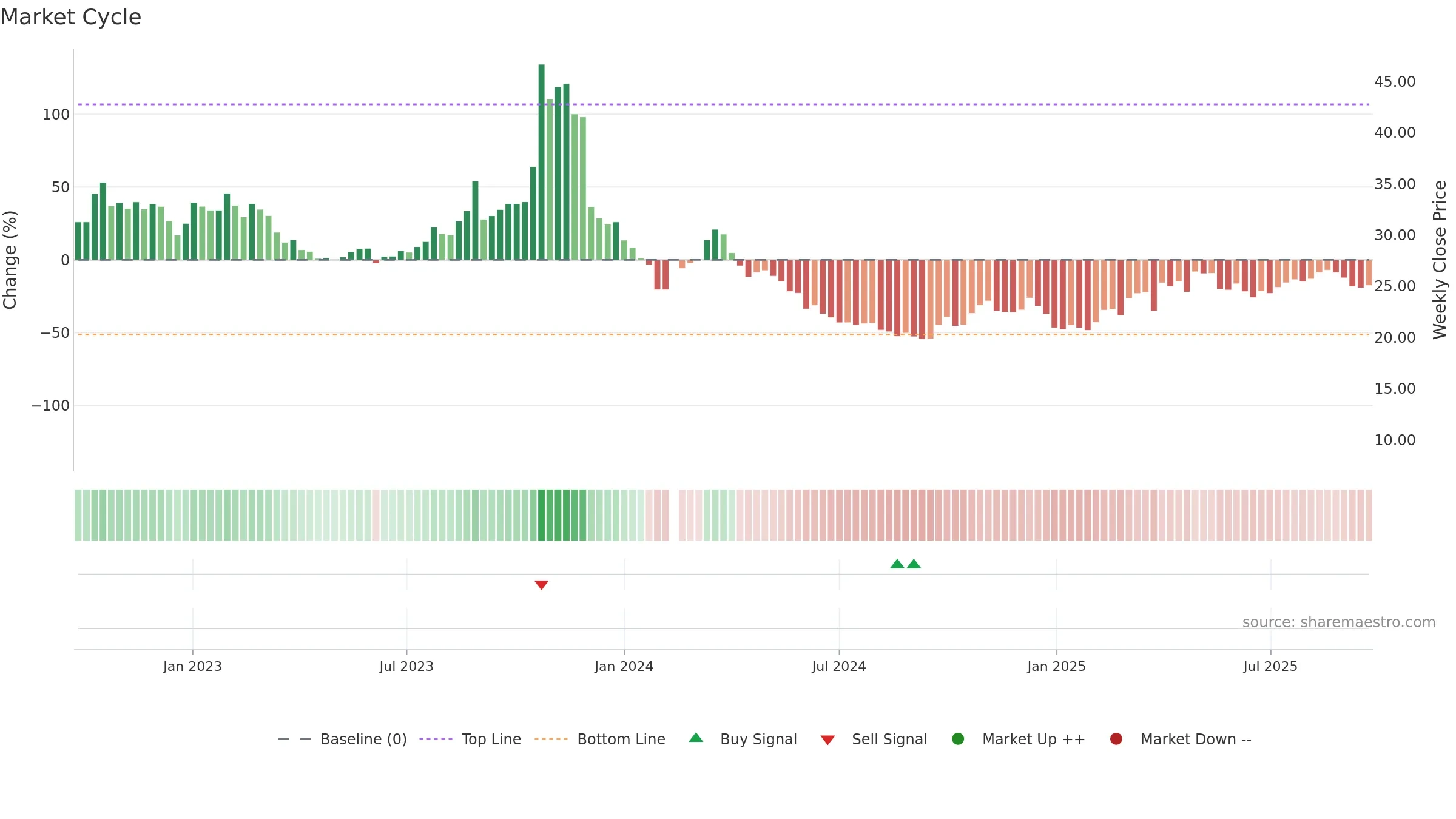Screen dimensions: 1456x819
Task: Click the 45.00 price tick label
Action: click(x=1395, y=81)
